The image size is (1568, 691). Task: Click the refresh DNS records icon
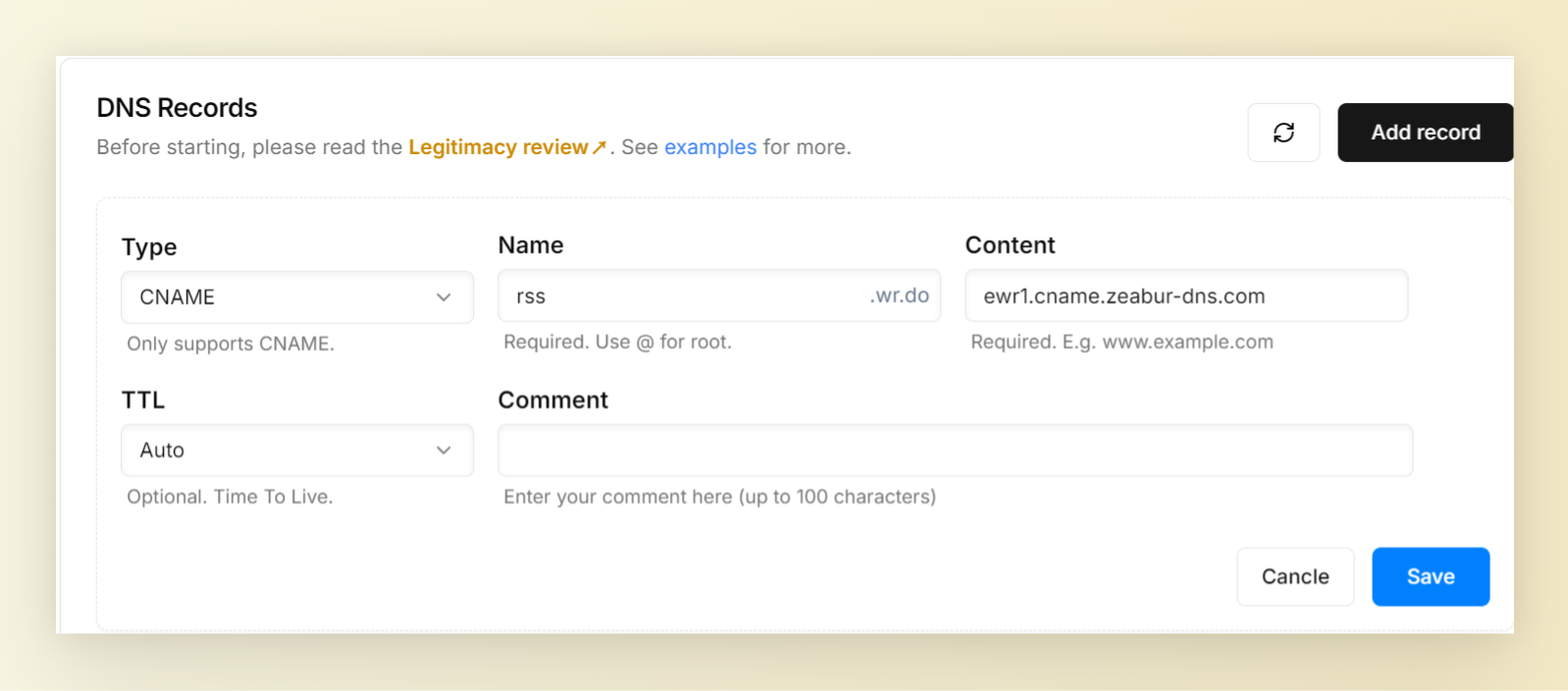click(x=1282, y=133)
